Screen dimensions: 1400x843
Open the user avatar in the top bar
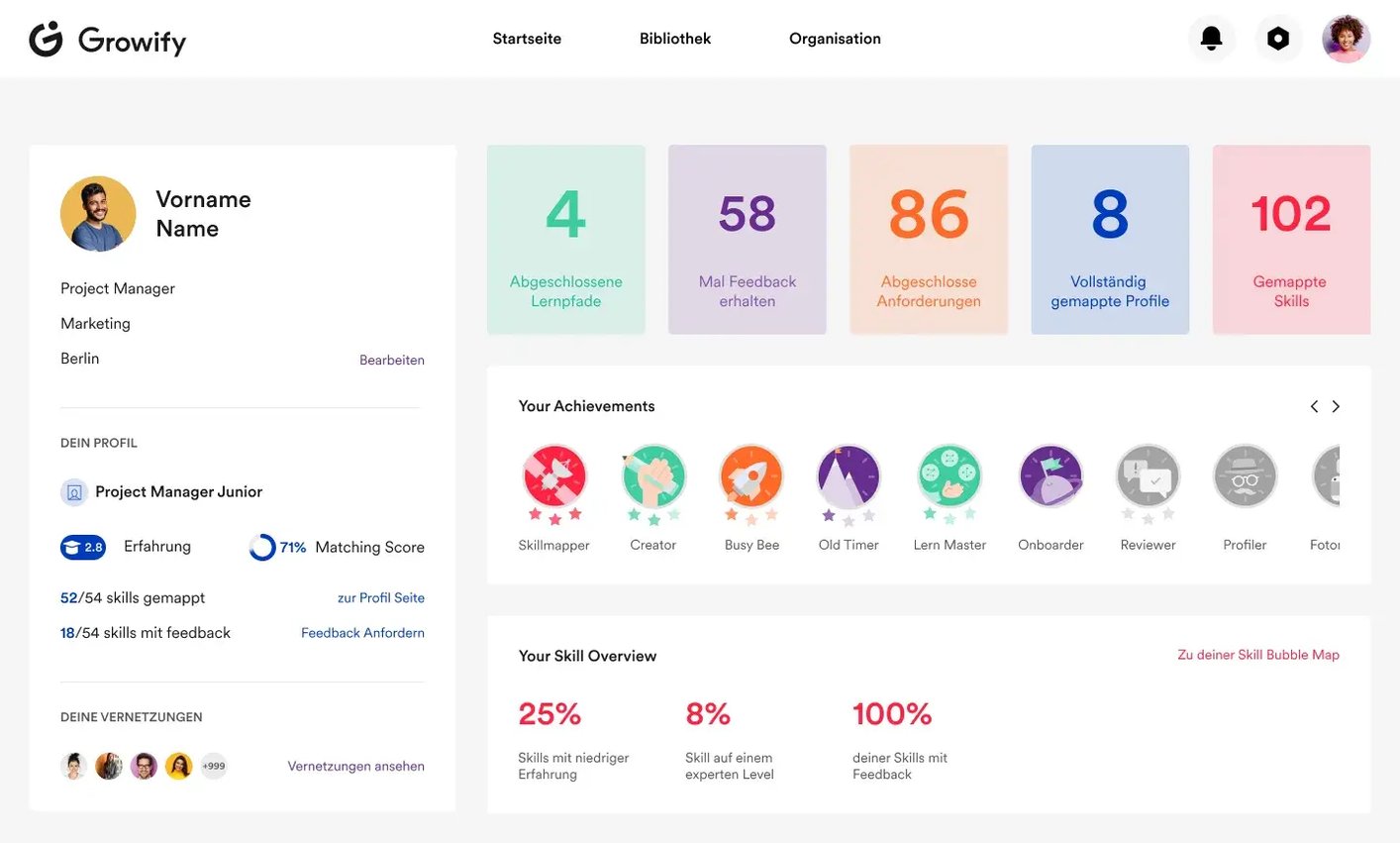click(x=1346, y=39)
